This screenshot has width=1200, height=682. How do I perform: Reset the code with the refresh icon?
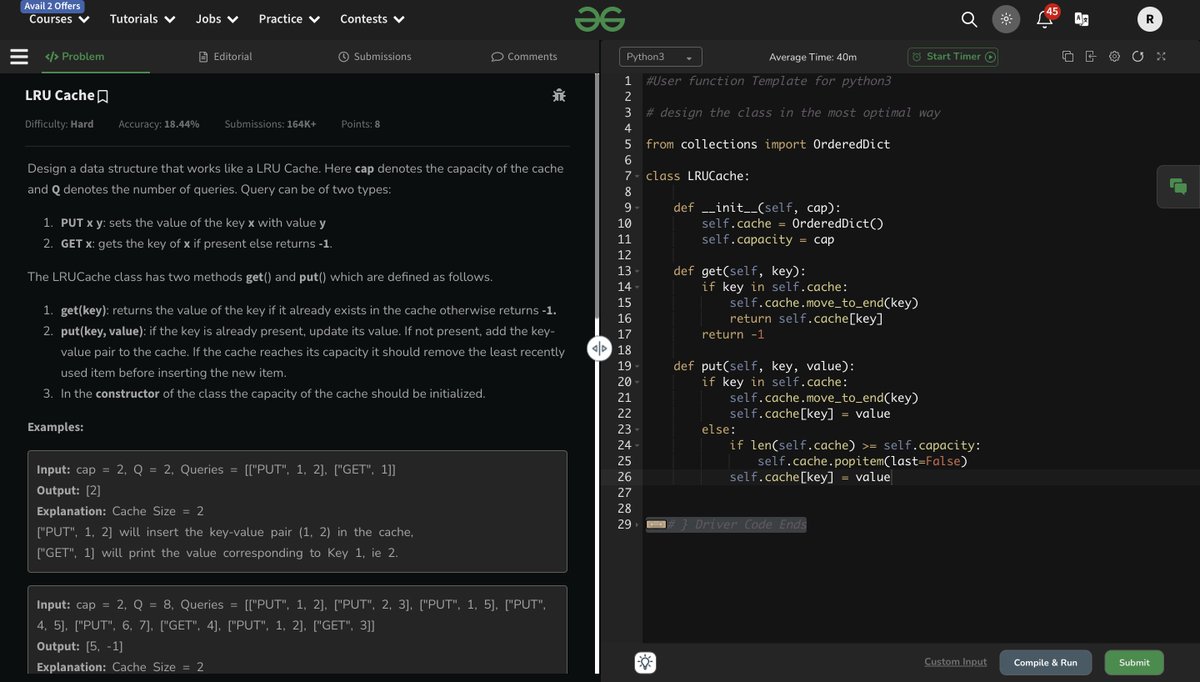pyautogui.click(x=1137, y=56)
